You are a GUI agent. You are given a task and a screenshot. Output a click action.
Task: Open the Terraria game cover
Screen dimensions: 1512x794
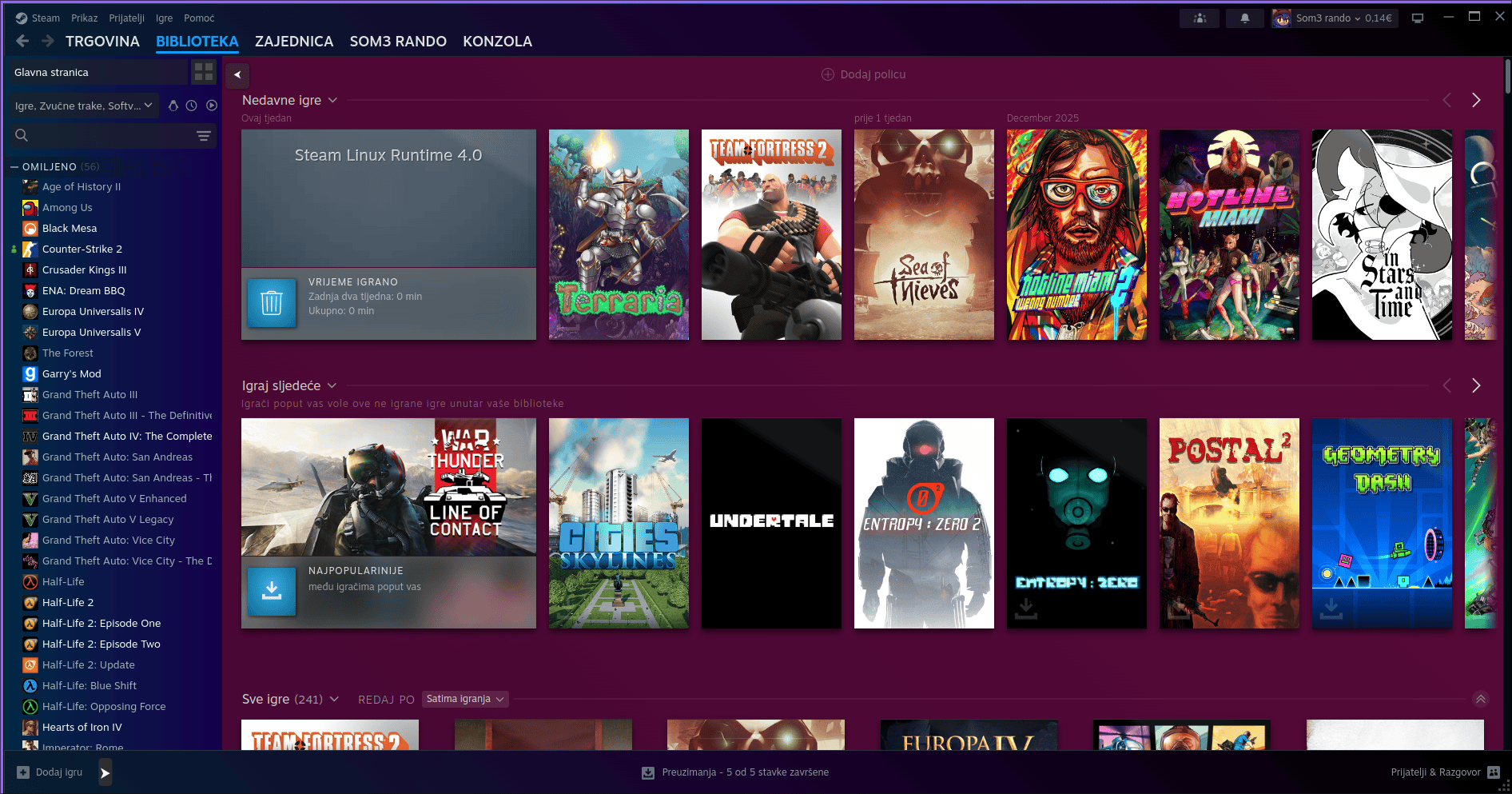click(619, 234)
